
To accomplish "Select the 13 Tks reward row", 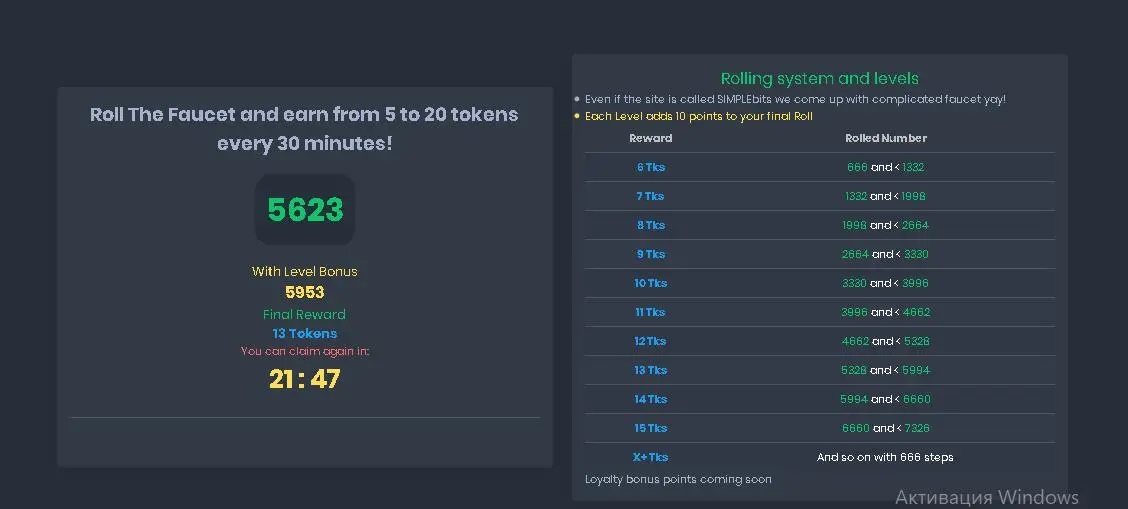I will point(819,370).
